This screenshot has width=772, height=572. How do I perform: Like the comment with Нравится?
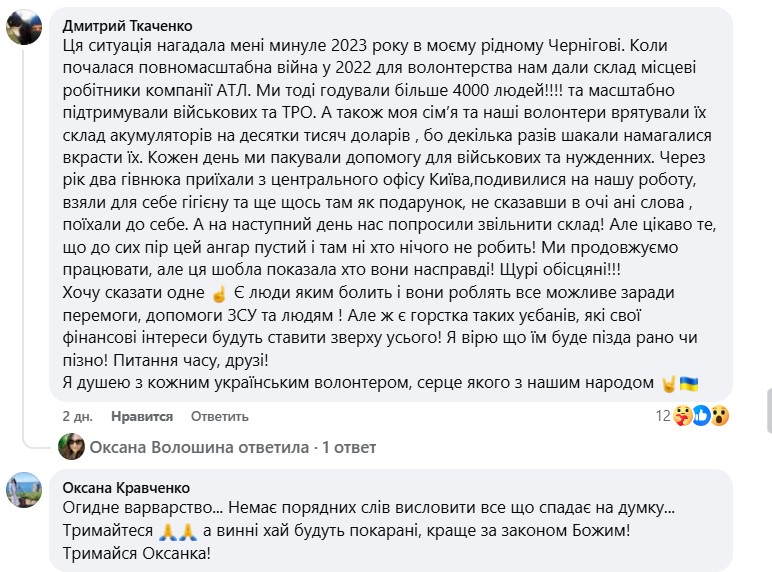point(142,416)
